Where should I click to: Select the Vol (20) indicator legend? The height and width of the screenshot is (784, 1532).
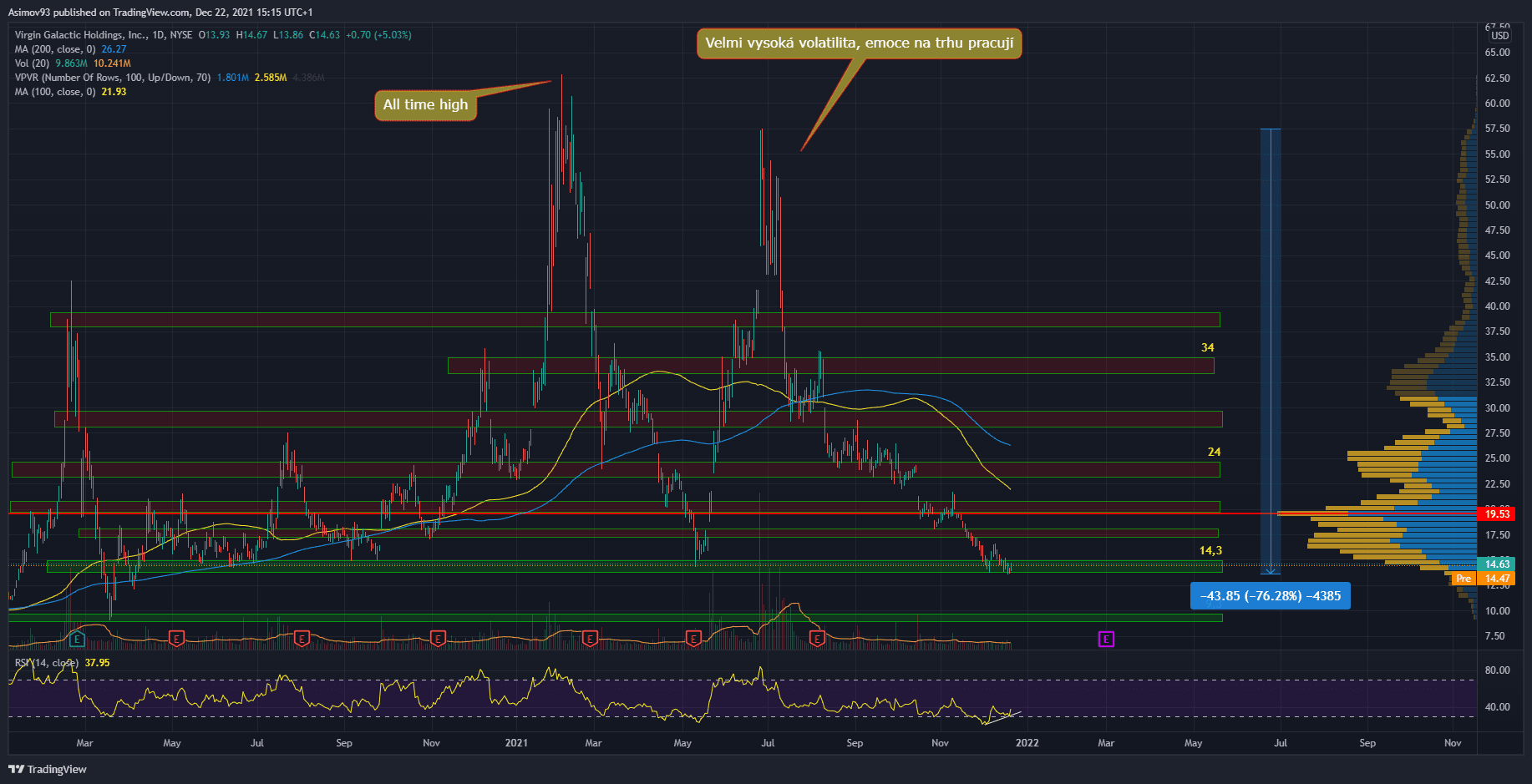(33, 63)
